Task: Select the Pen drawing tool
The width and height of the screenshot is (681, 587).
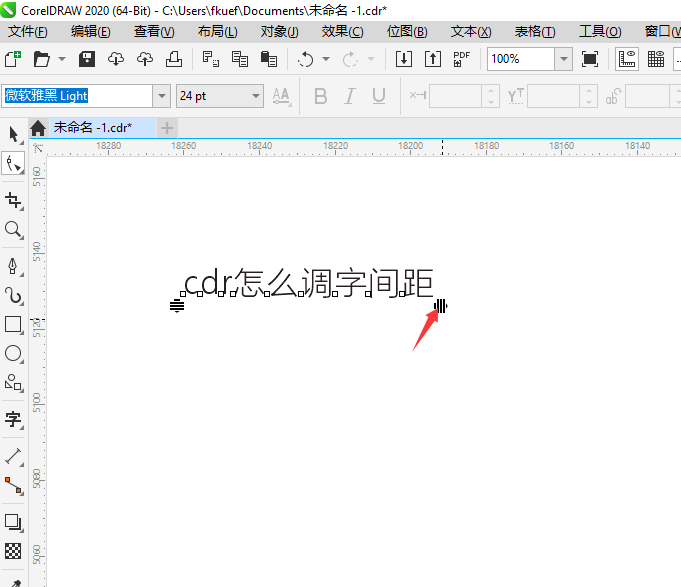Action: click(13, 267)
